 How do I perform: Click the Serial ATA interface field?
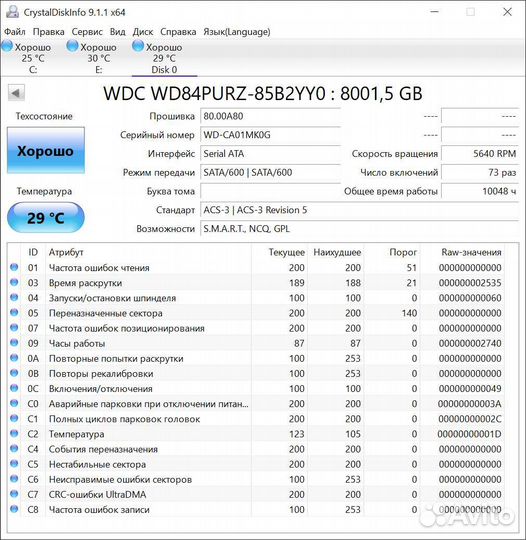coord(270,154)
